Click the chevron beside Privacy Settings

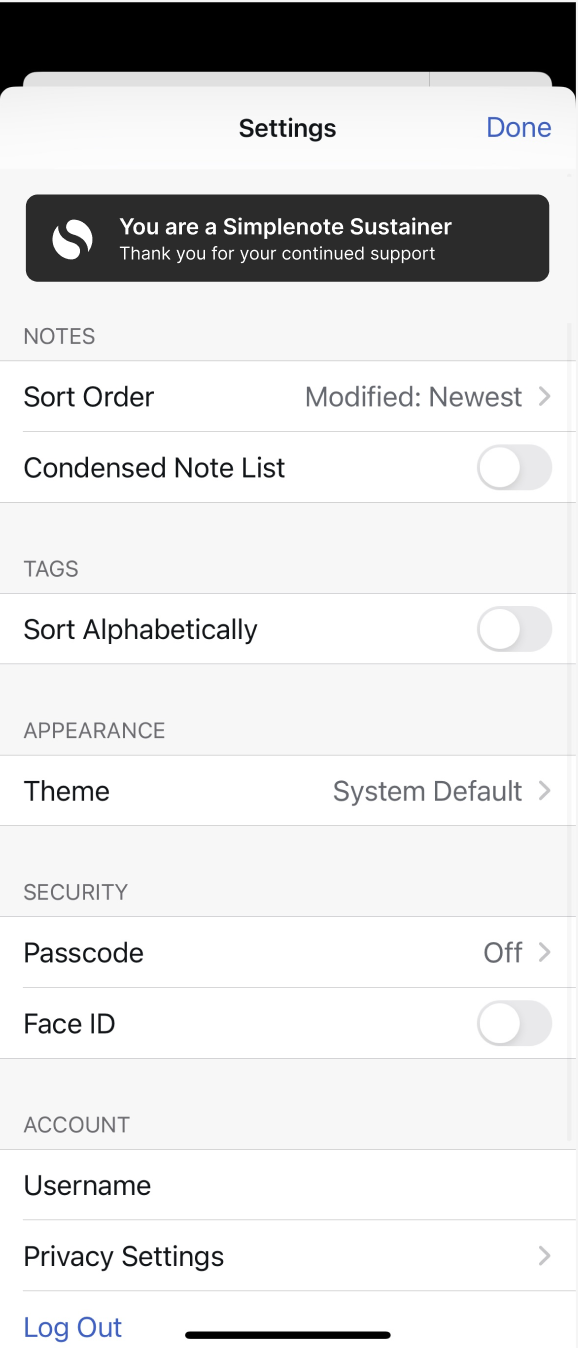click(x=543, y=1256)
